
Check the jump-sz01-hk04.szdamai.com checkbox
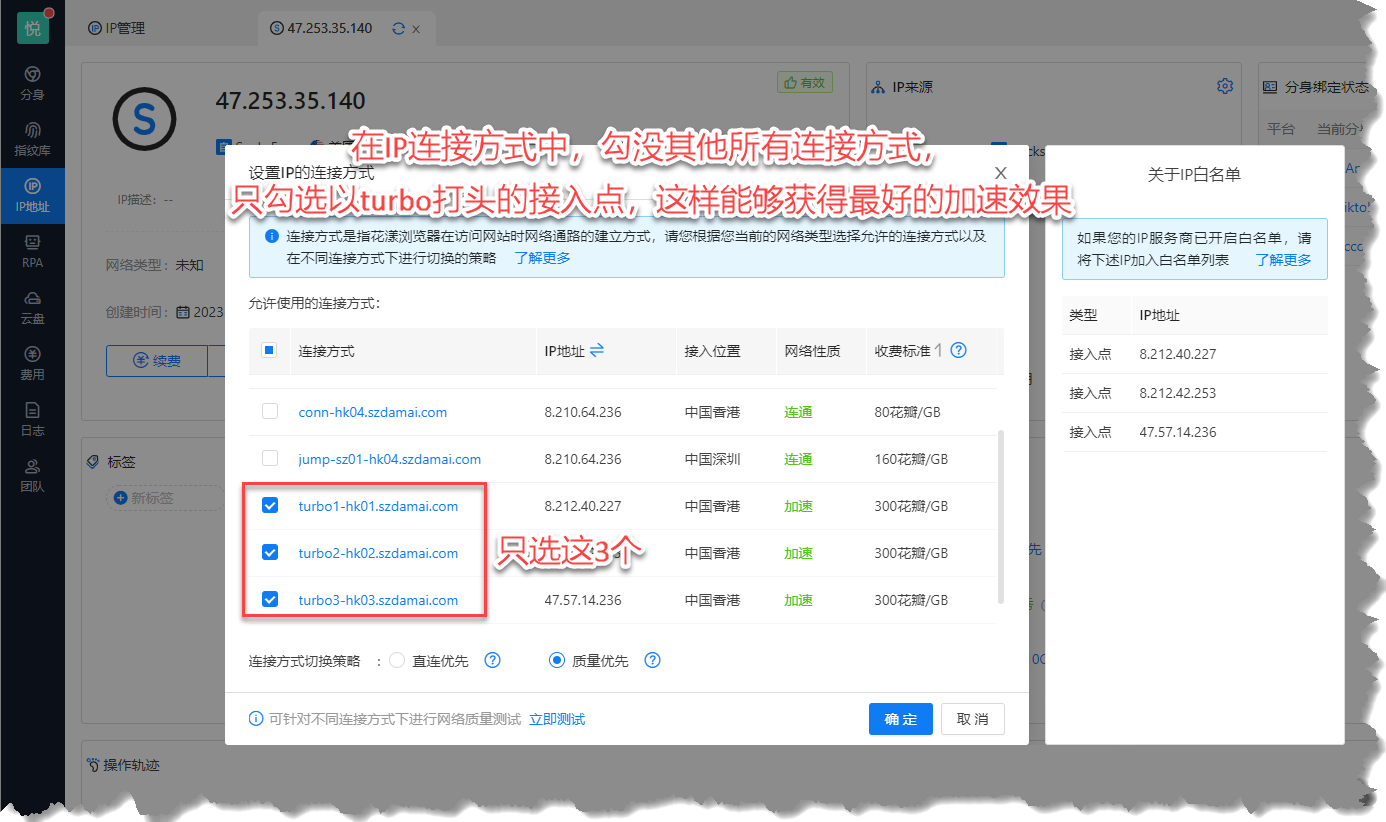270,458
